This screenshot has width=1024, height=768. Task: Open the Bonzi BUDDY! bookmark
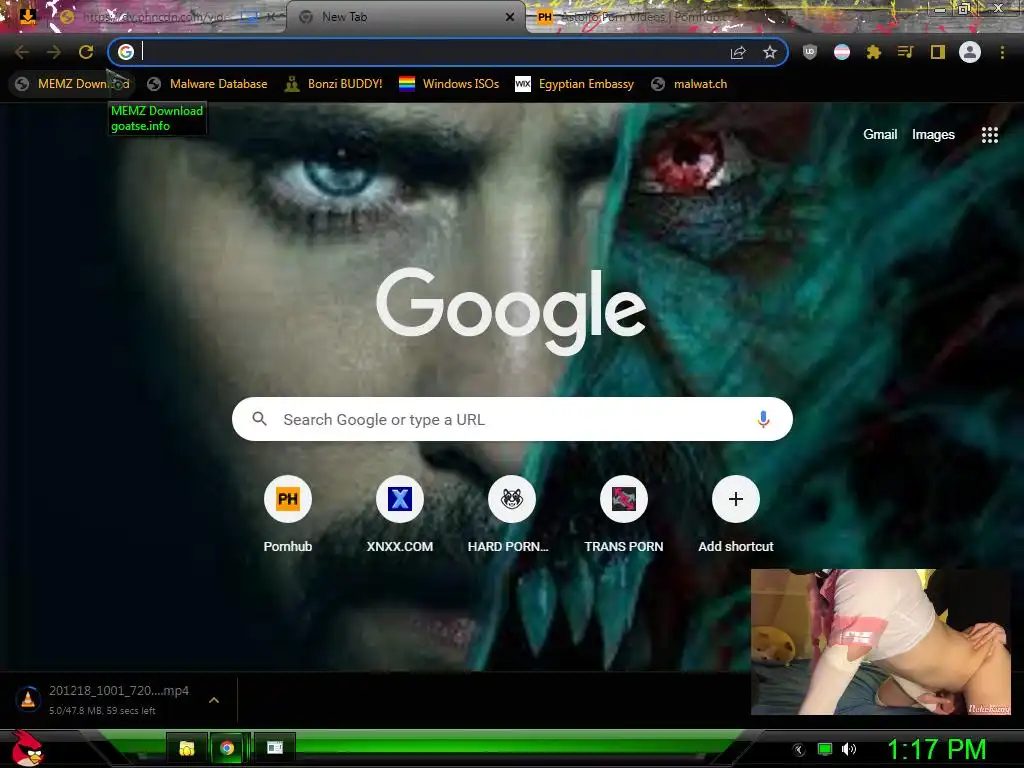(x=333, y=84)
